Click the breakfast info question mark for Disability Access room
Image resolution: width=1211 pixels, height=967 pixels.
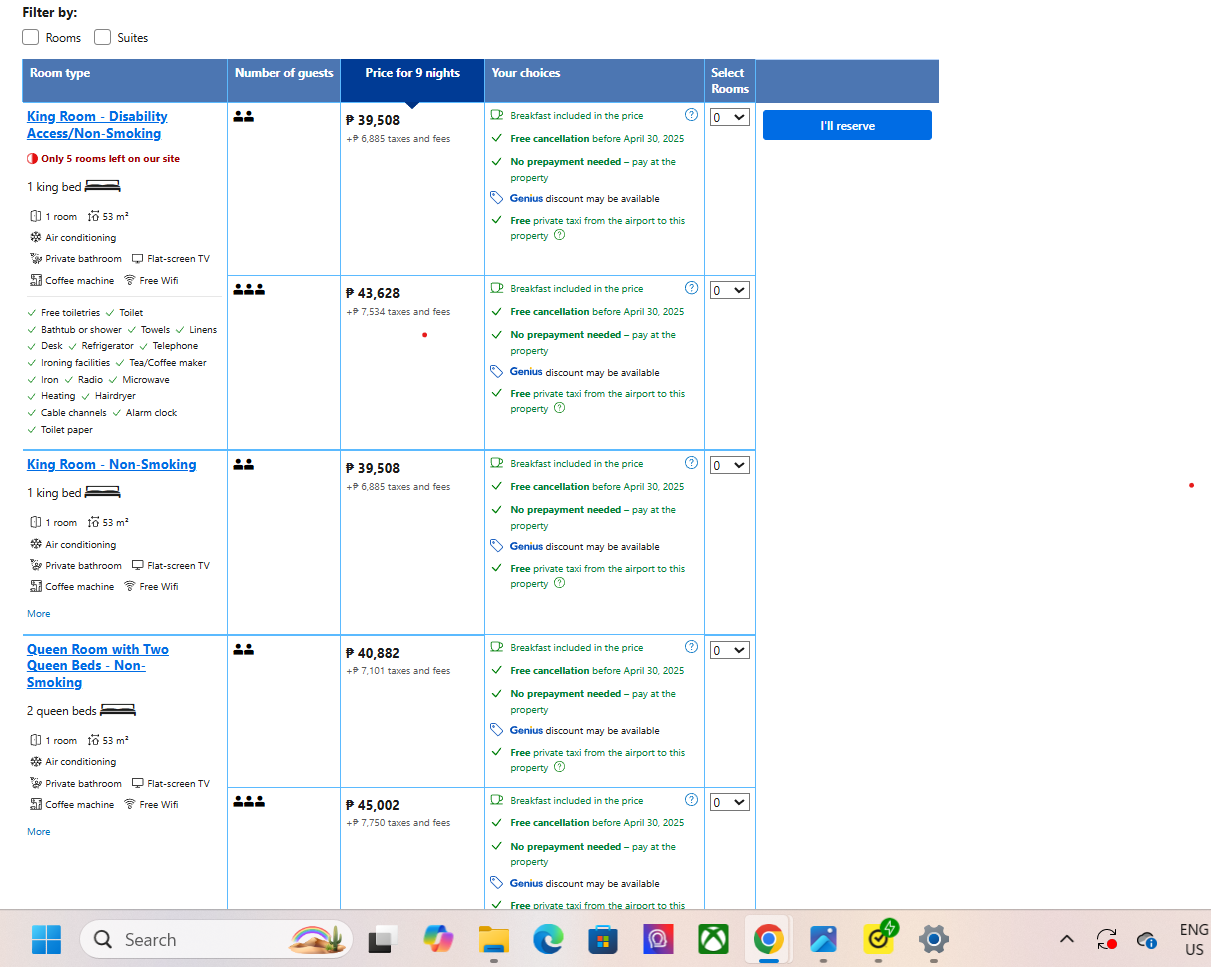pyautogui.click(x=691, y=115)
